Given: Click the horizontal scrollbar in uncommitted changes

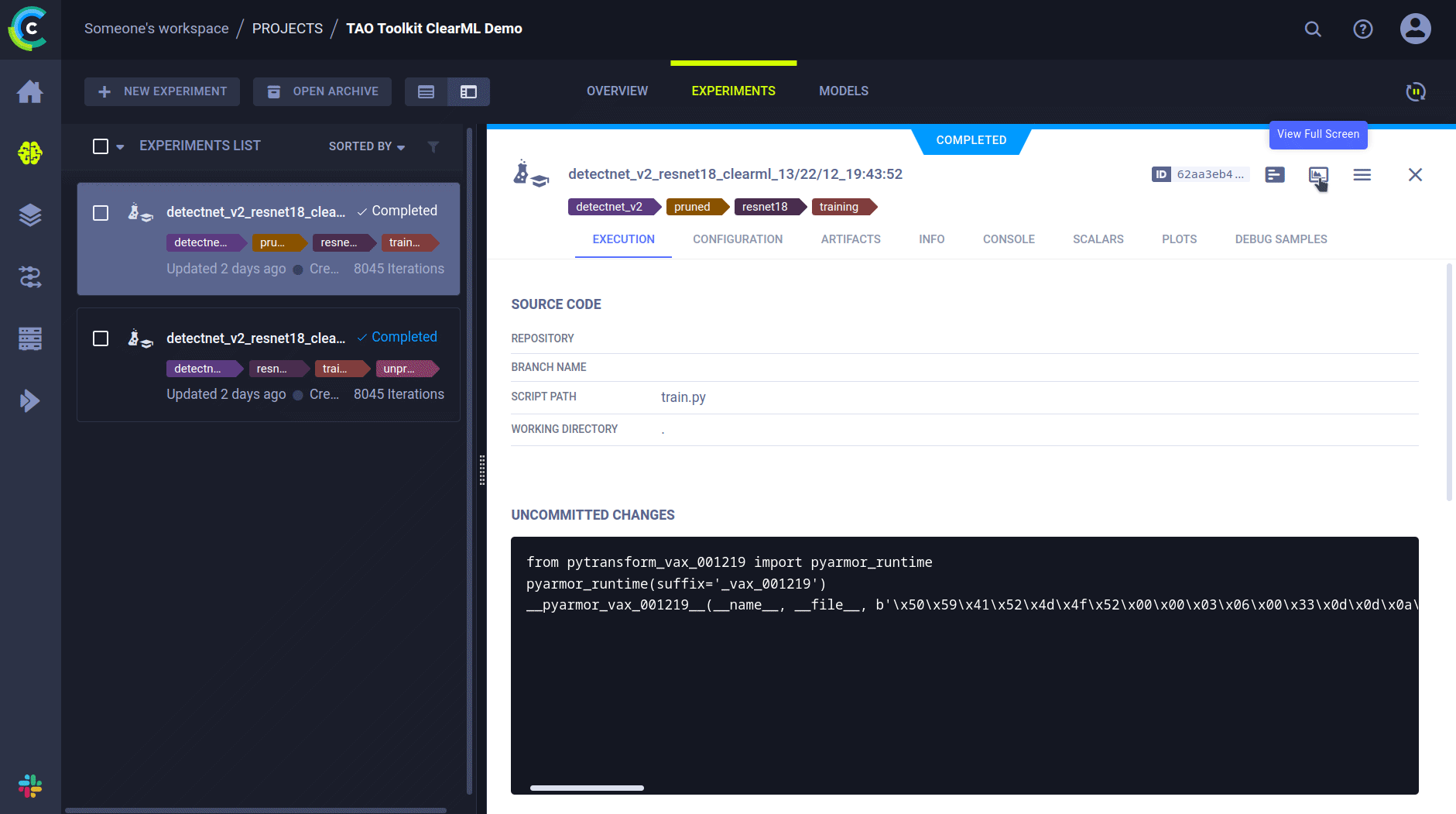Looking at the screenshot, I should point(587,788).
